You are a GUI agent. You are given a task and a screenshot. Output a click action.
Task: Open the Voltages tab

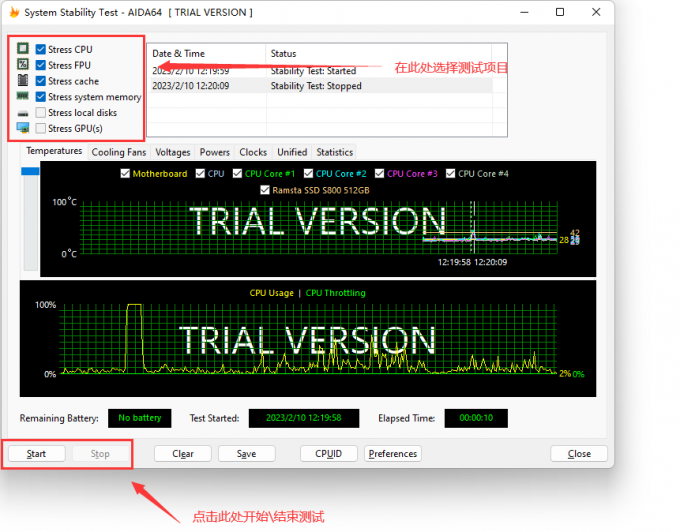pyautogui.click(x=173, y=152)
